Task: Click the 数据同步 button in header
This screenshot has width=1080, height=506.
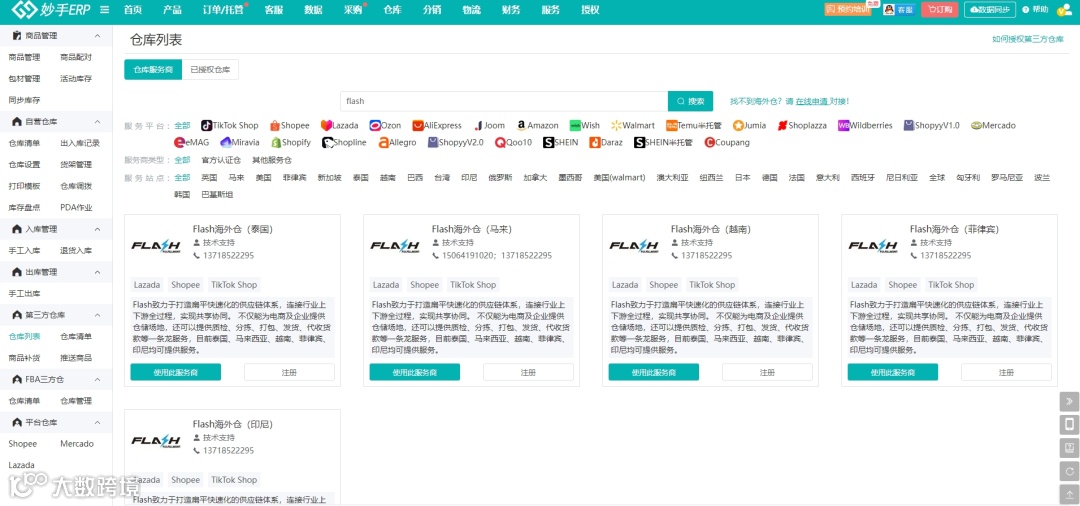Action: [991, 10]
